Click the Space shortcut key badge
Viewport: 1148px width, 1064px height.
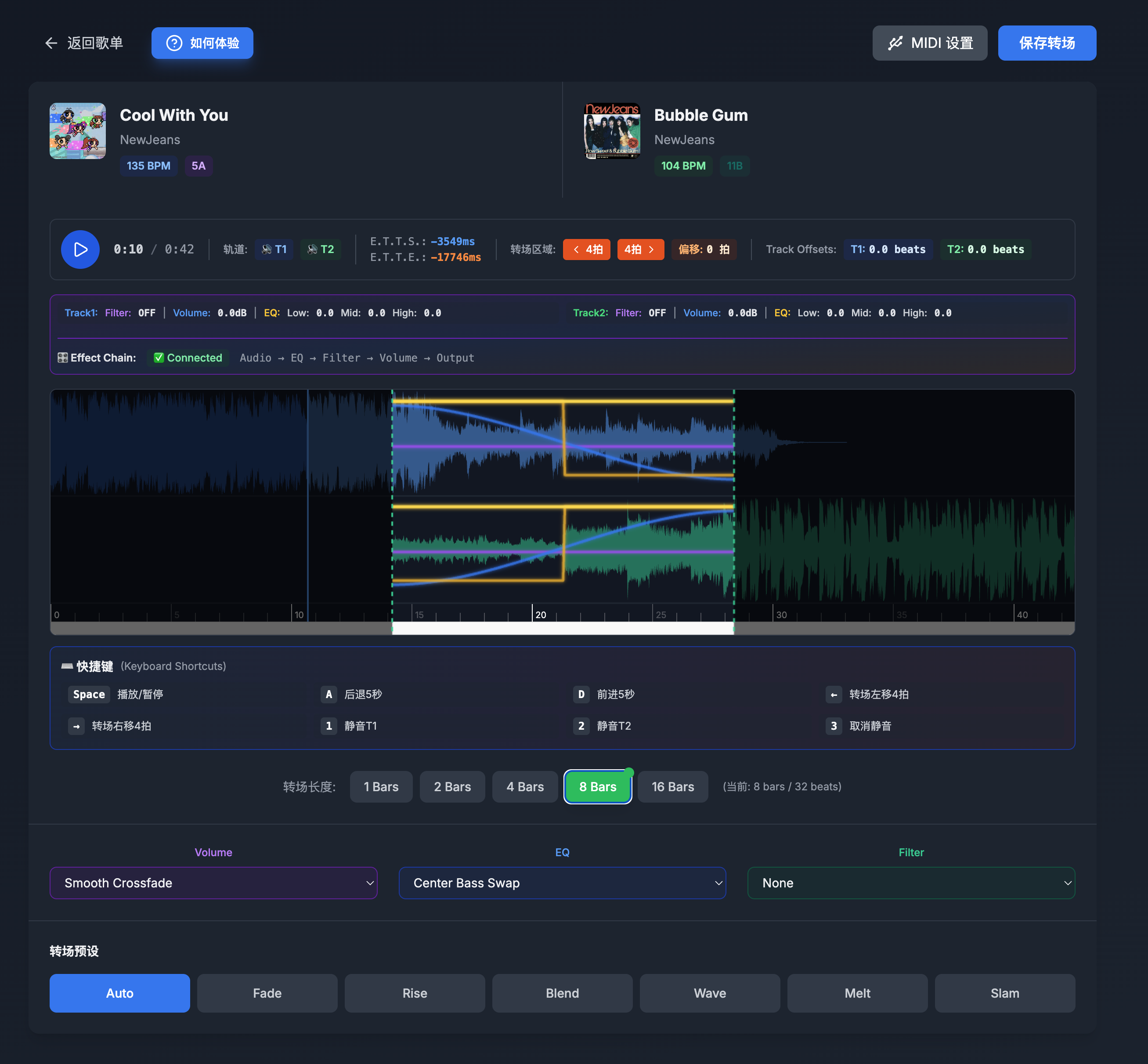(x=89, y=695)
